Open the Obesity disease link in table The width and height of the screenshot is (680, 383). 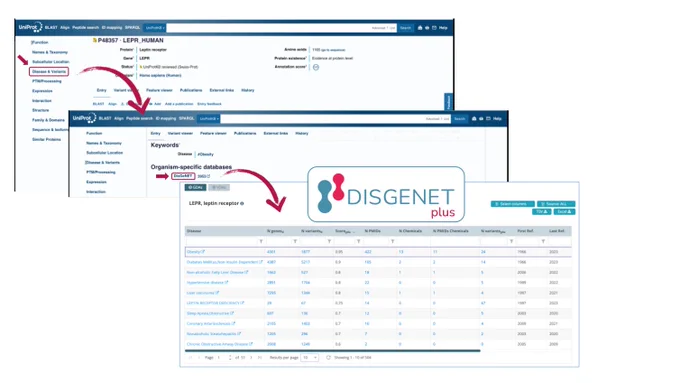click(x=193, y=252)
